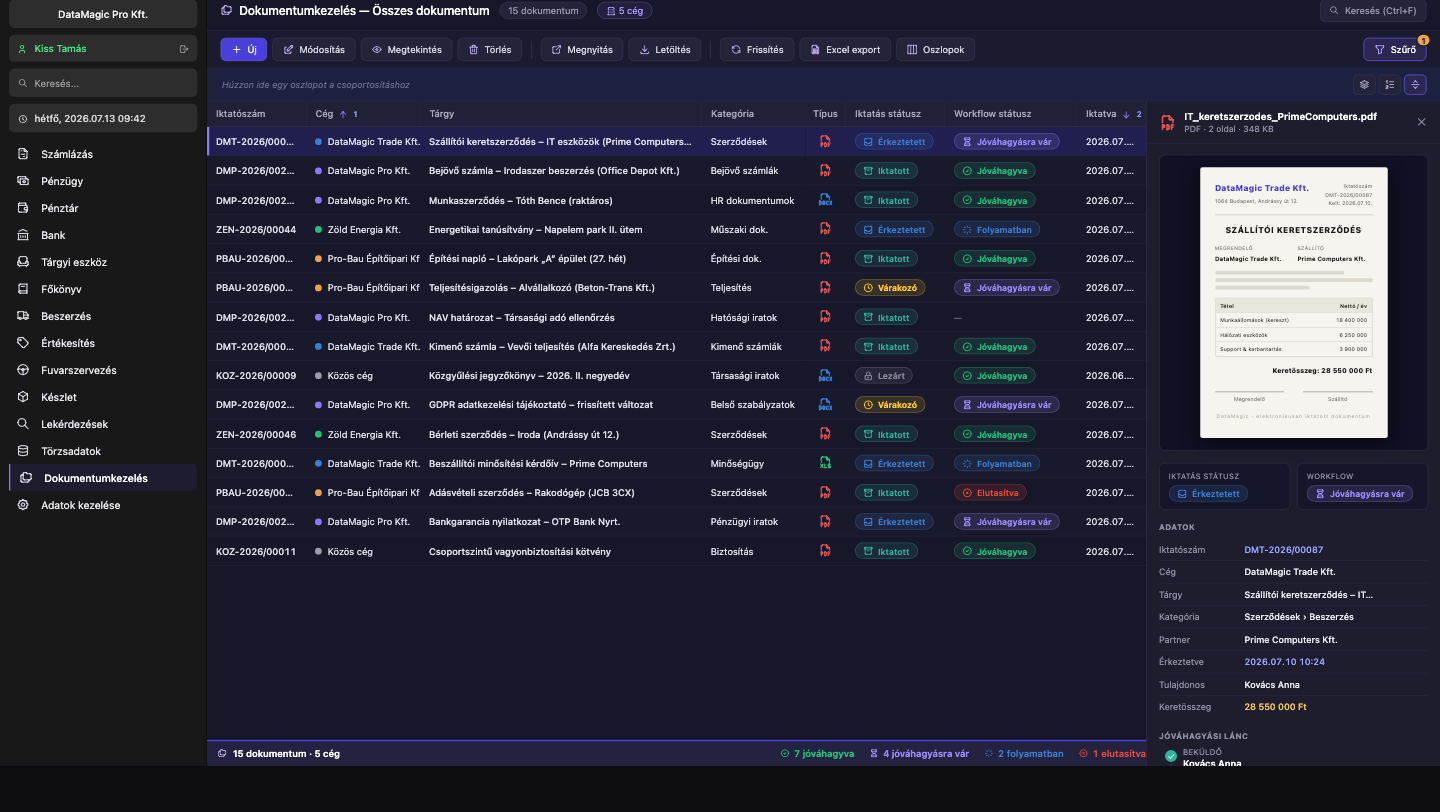
Task: Click the Lezárt status in Közgyűlési jegyzőkönyv row
Action: click(884, 376)
